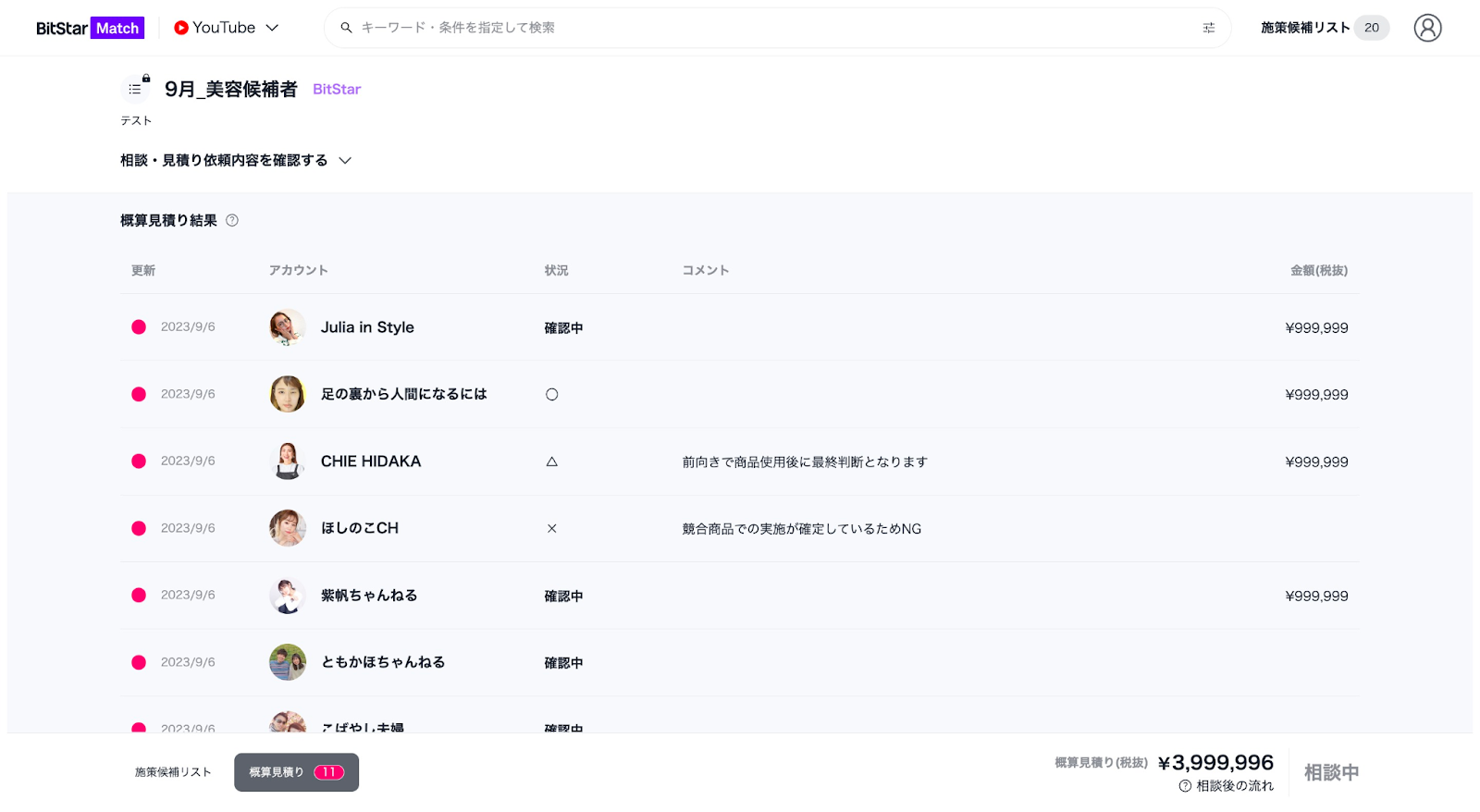Switch to the 施策候補リスト bottom tab
The width and height of the screenshot is (1480, 812).
[173, 772]
